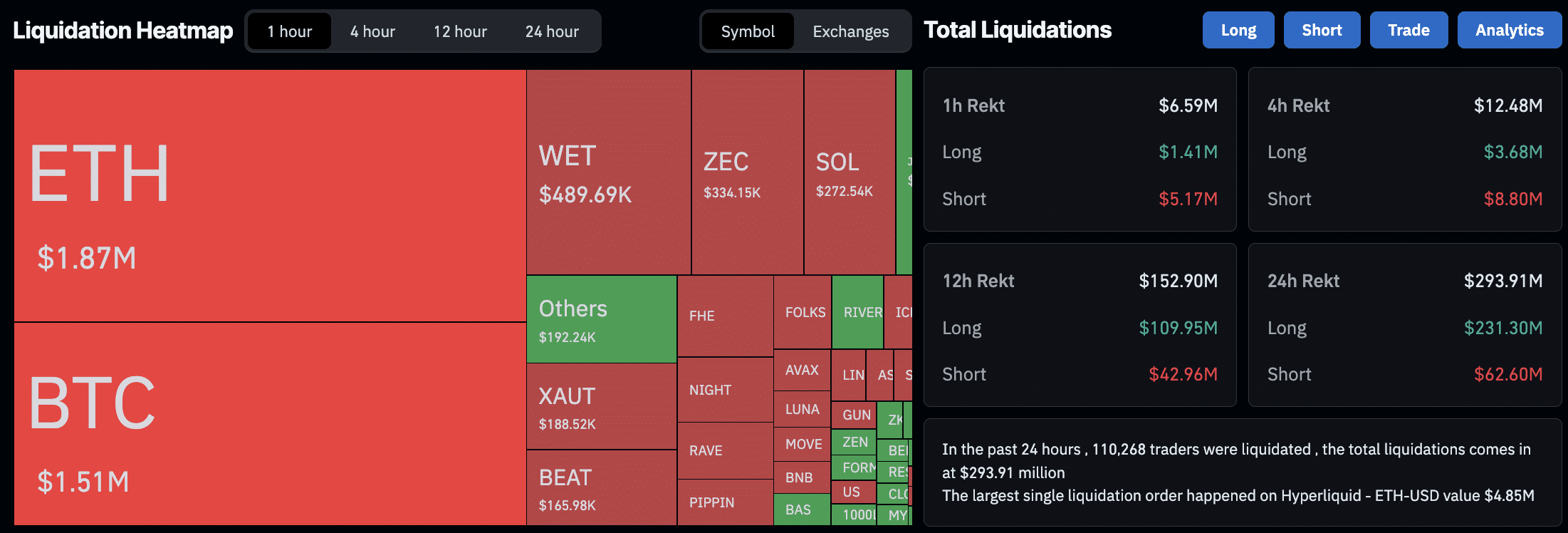The width and height of the screenshot is (1568, 533).
Task: Select the green Others tile
Action: coord(601,319)
